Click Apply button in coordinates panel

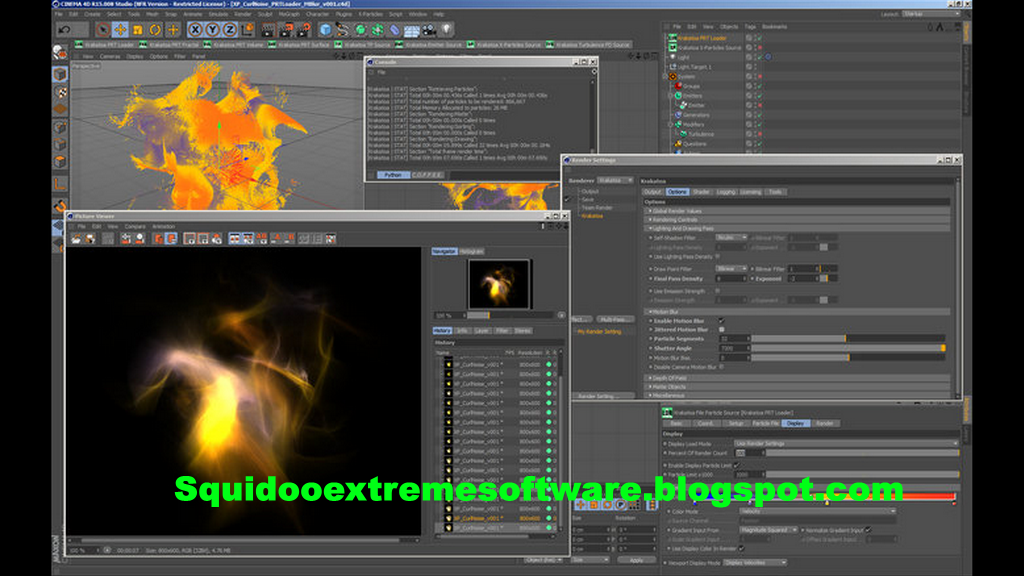[635, 560]
